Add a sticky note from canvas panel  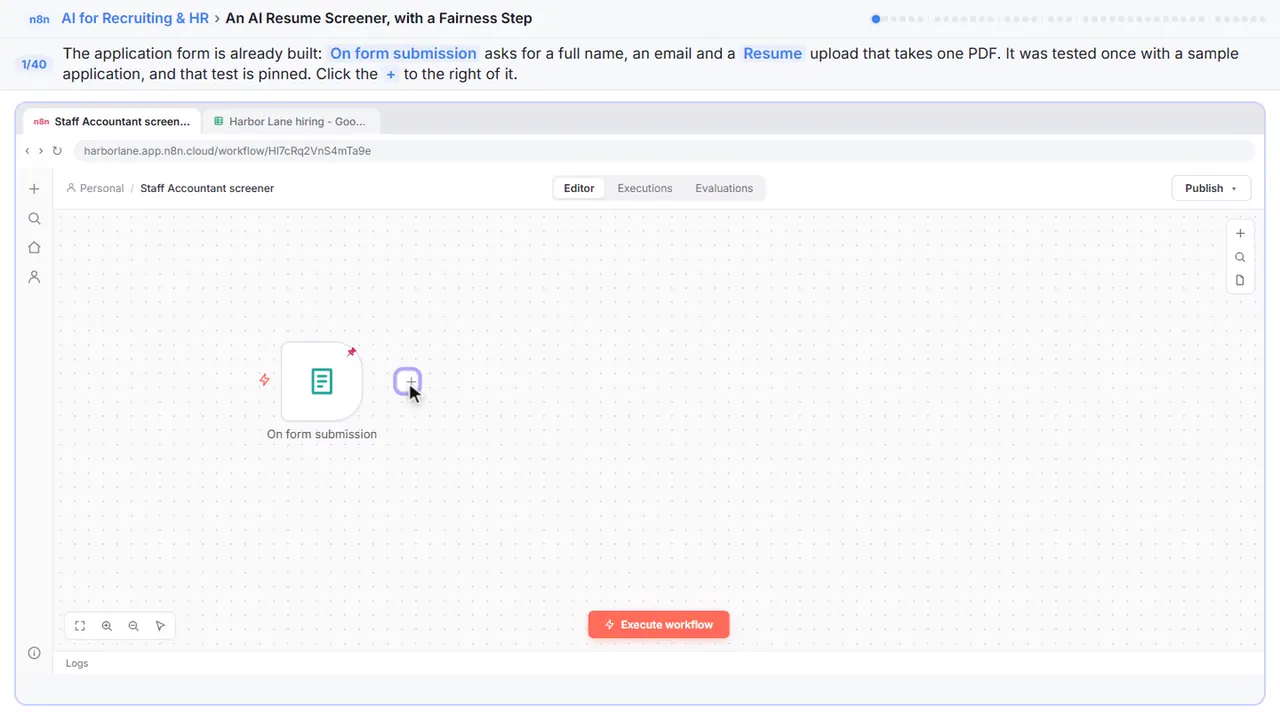pos(1240,281)
